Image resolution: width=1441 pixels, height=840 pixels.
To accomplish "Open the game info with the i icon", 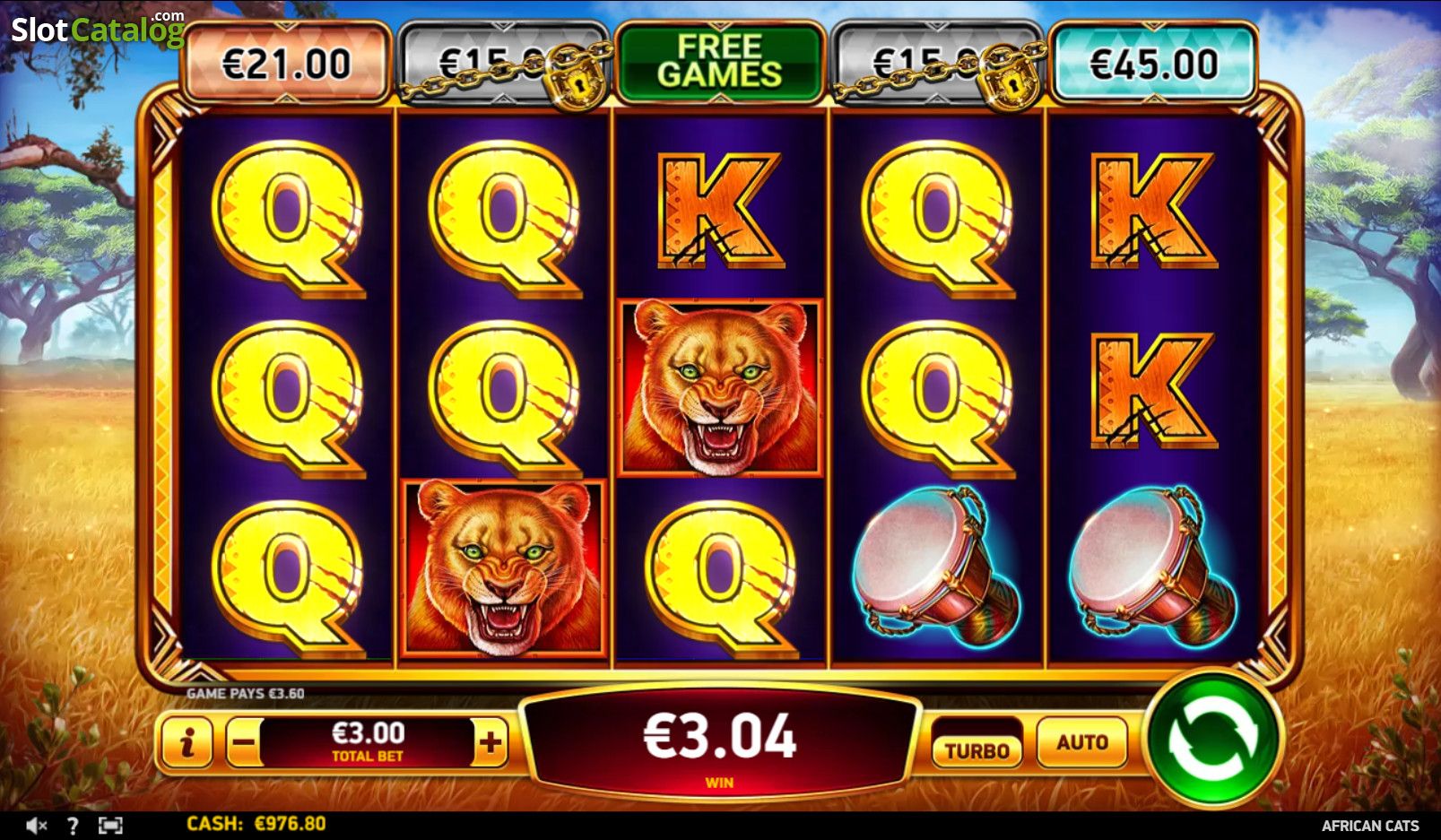I will pos(187,742).
